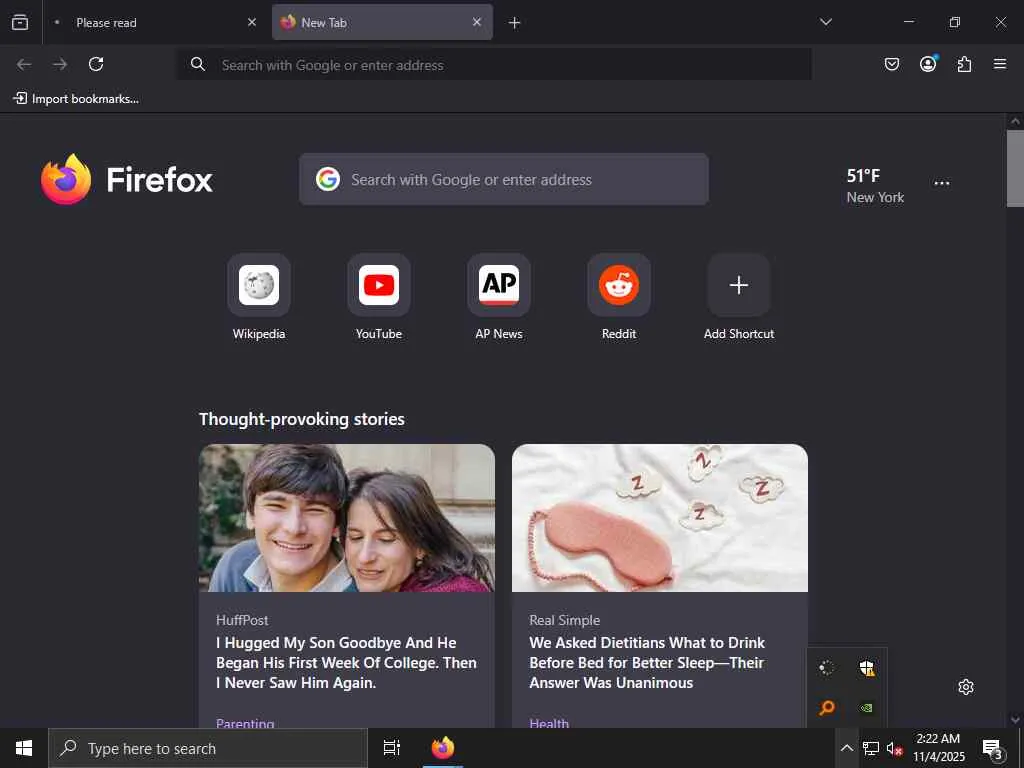Image resolution: width=1024 pixels, height=768 pixels.
Task: Click 'Import bookmarks...' in the bookmarks bar
Action: coord(76,99)
